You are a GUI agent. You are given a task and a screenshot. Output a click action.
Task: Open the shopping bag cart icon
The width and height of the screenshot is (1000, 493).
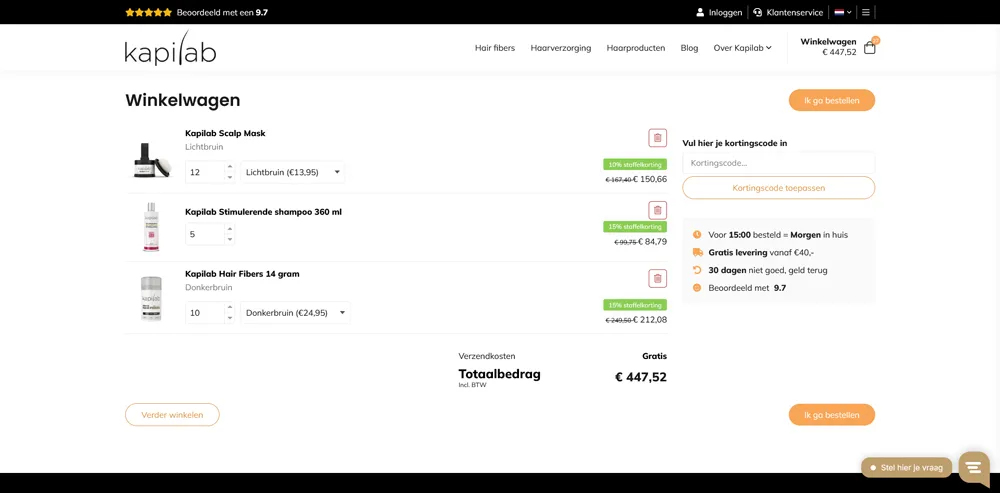[x=869, y=48]
